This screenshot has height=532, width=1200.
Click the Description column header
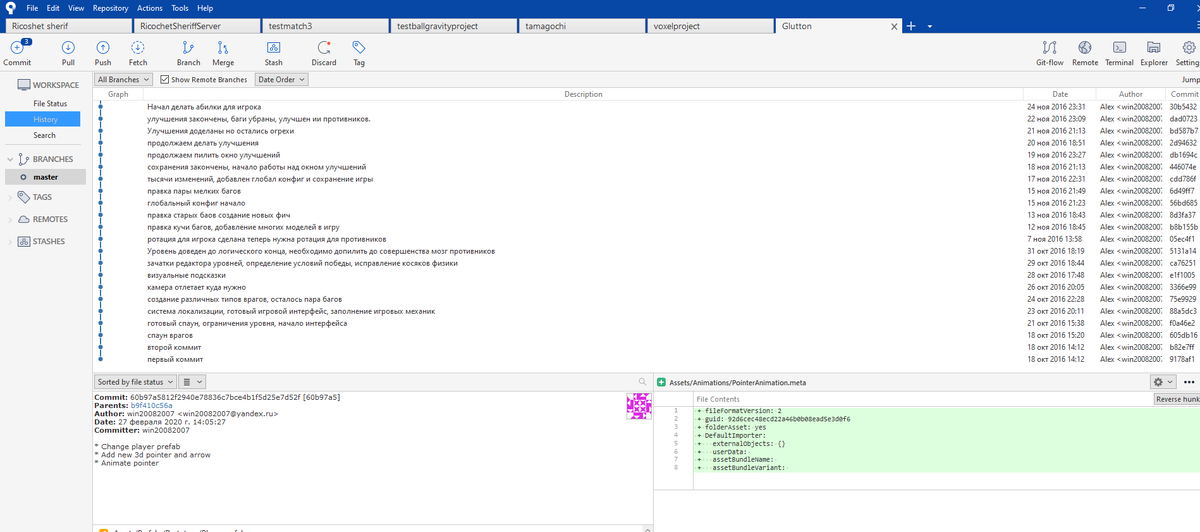pyautogui.click(x=583, y=94)
